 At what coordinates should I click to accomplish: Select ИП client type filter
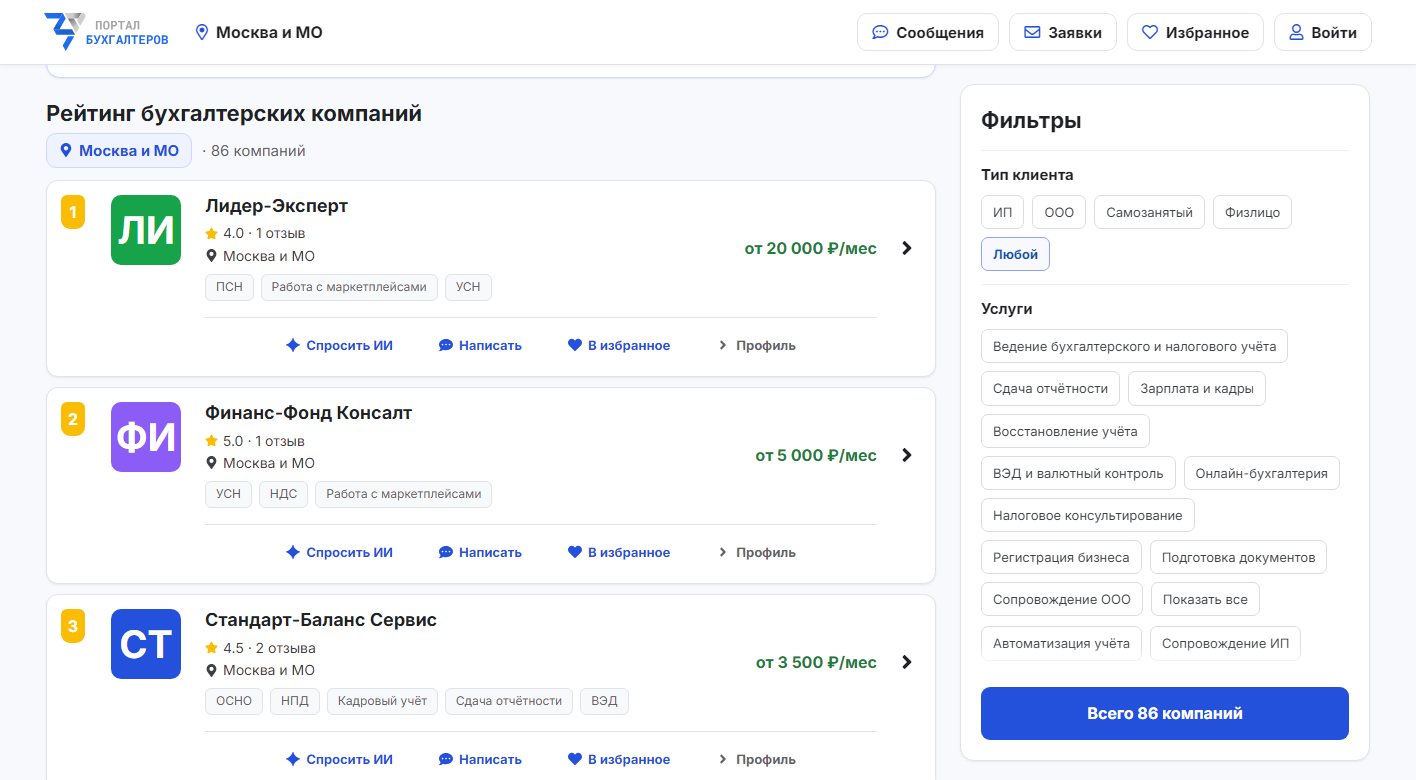pyautogui.click(x=1003, y=212)
